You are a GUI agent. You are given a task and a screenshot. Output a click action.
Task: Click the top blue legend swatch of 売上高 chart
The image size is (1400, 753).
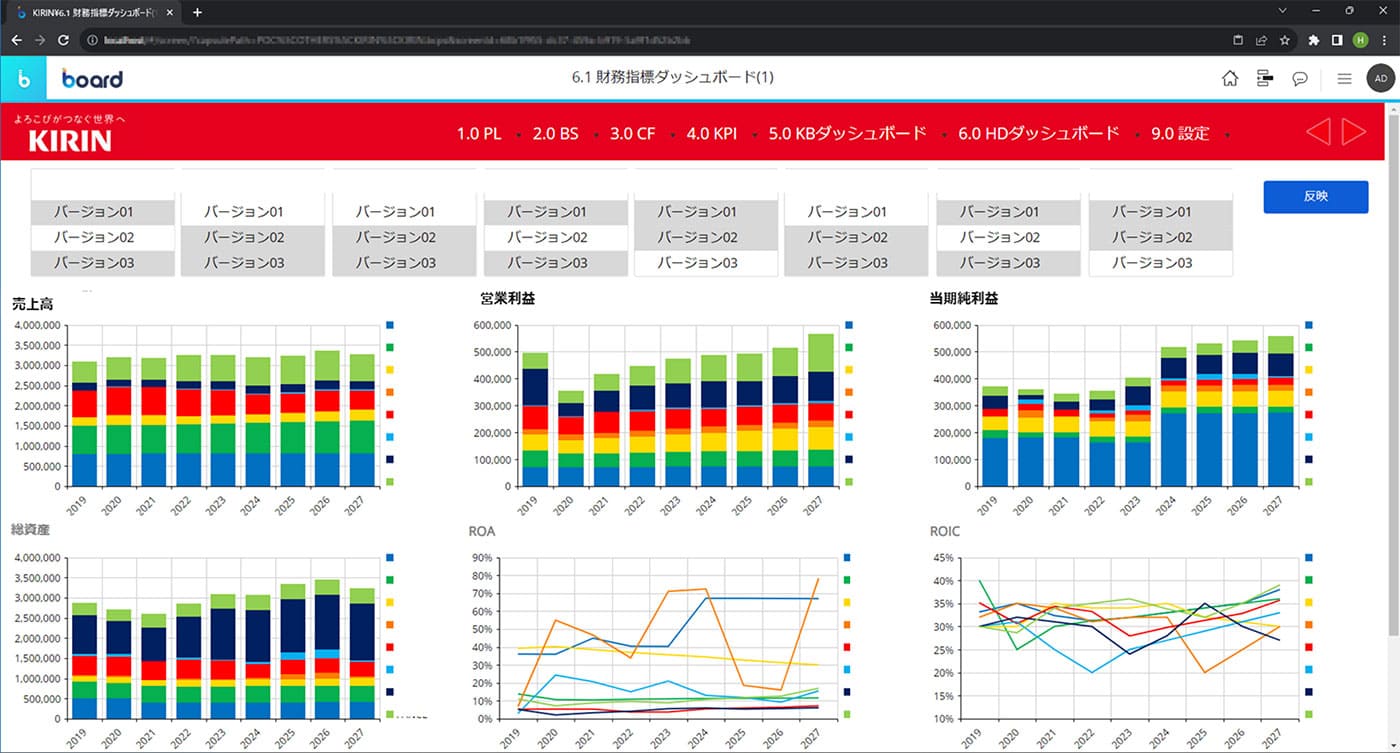tap(390, 326)
